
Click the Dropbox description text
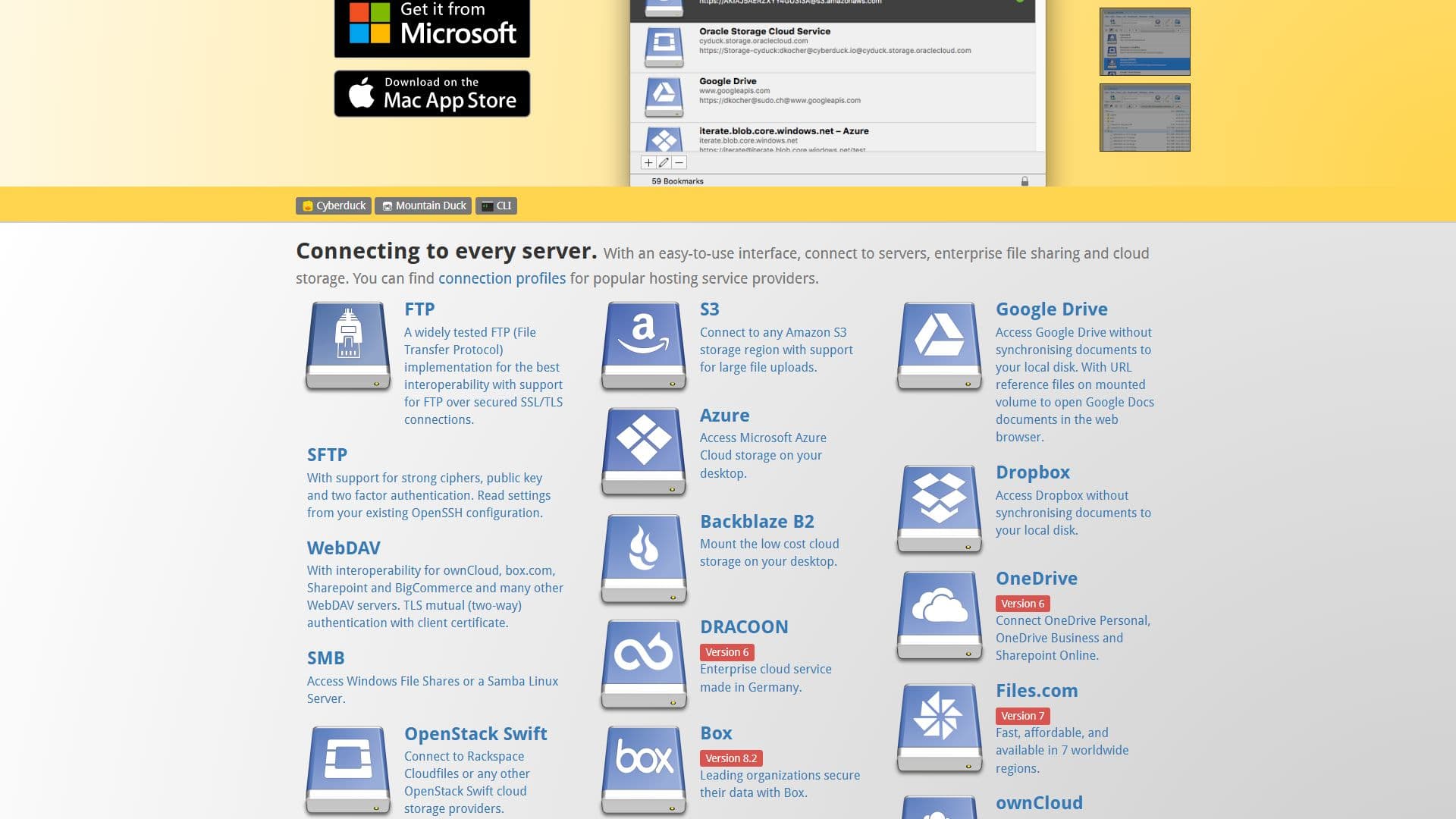(x=1073, y=513)
